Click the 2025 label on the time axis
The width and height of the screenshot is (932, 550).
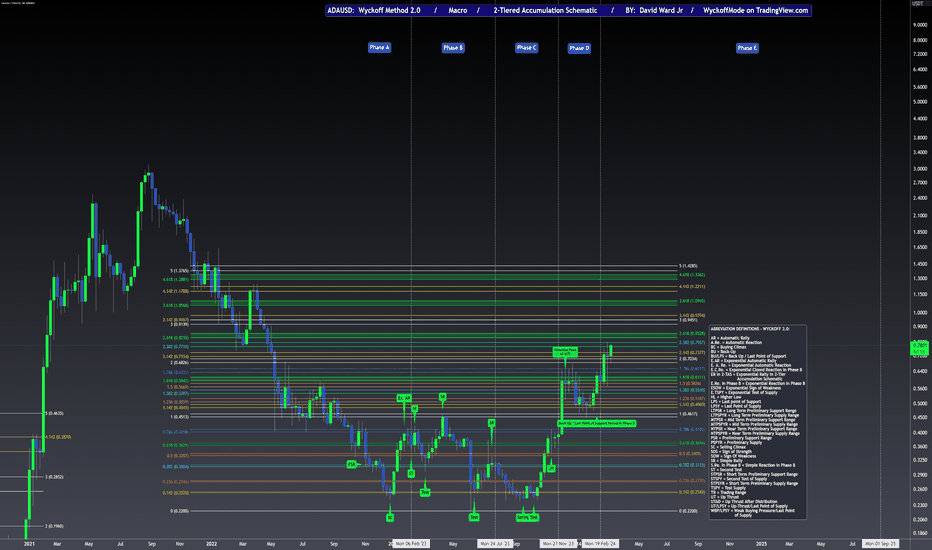point(761,543)
